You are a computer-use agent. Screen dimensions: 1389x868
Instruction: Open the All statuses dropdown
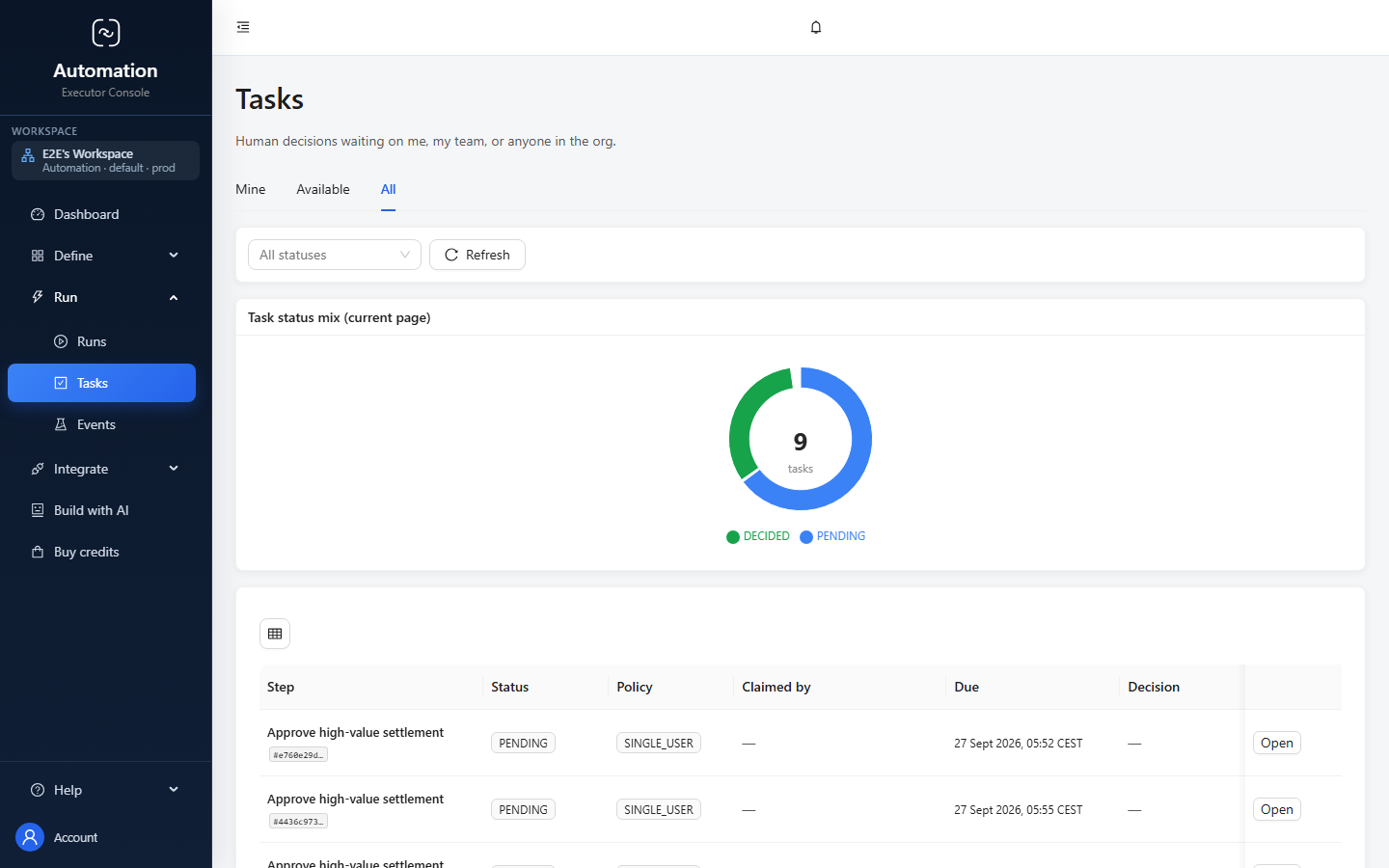pyautogui.click(x=335, y=255)
